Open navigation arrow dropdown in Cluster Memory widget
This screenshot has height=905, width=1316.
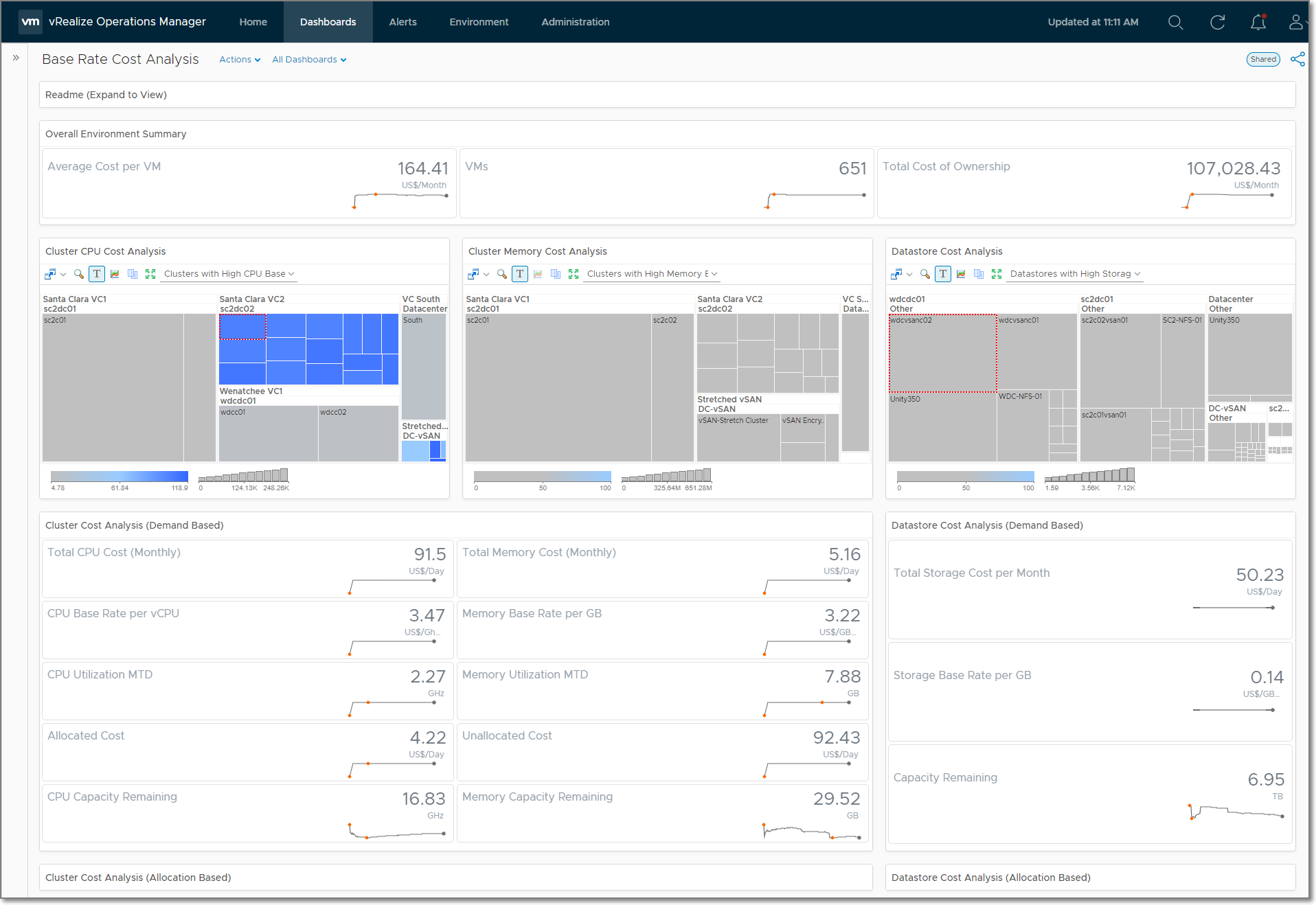[x=486, y=275]
